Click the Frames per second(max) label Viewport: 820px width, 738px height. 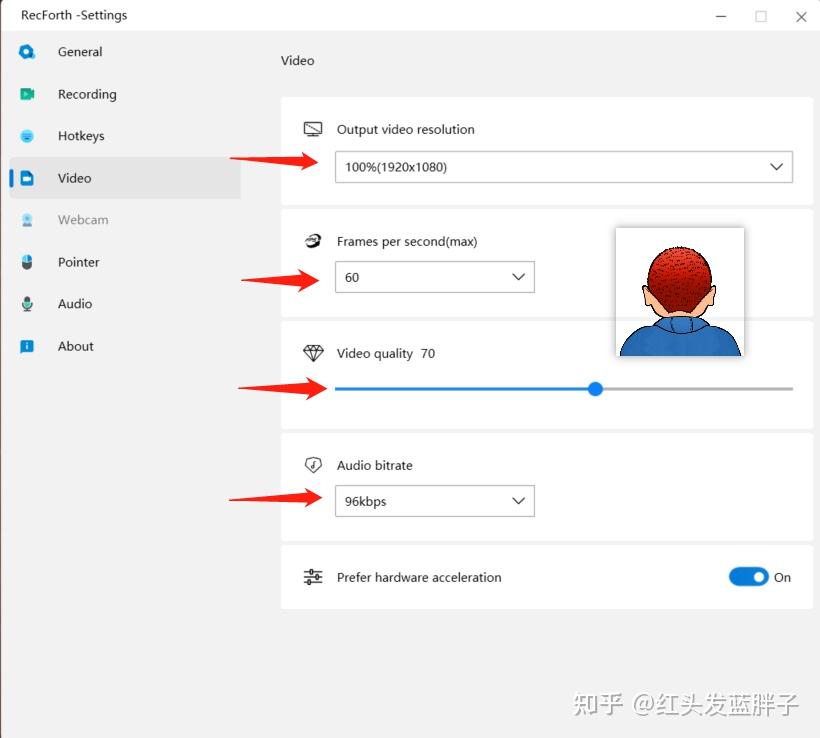point(407,242)
